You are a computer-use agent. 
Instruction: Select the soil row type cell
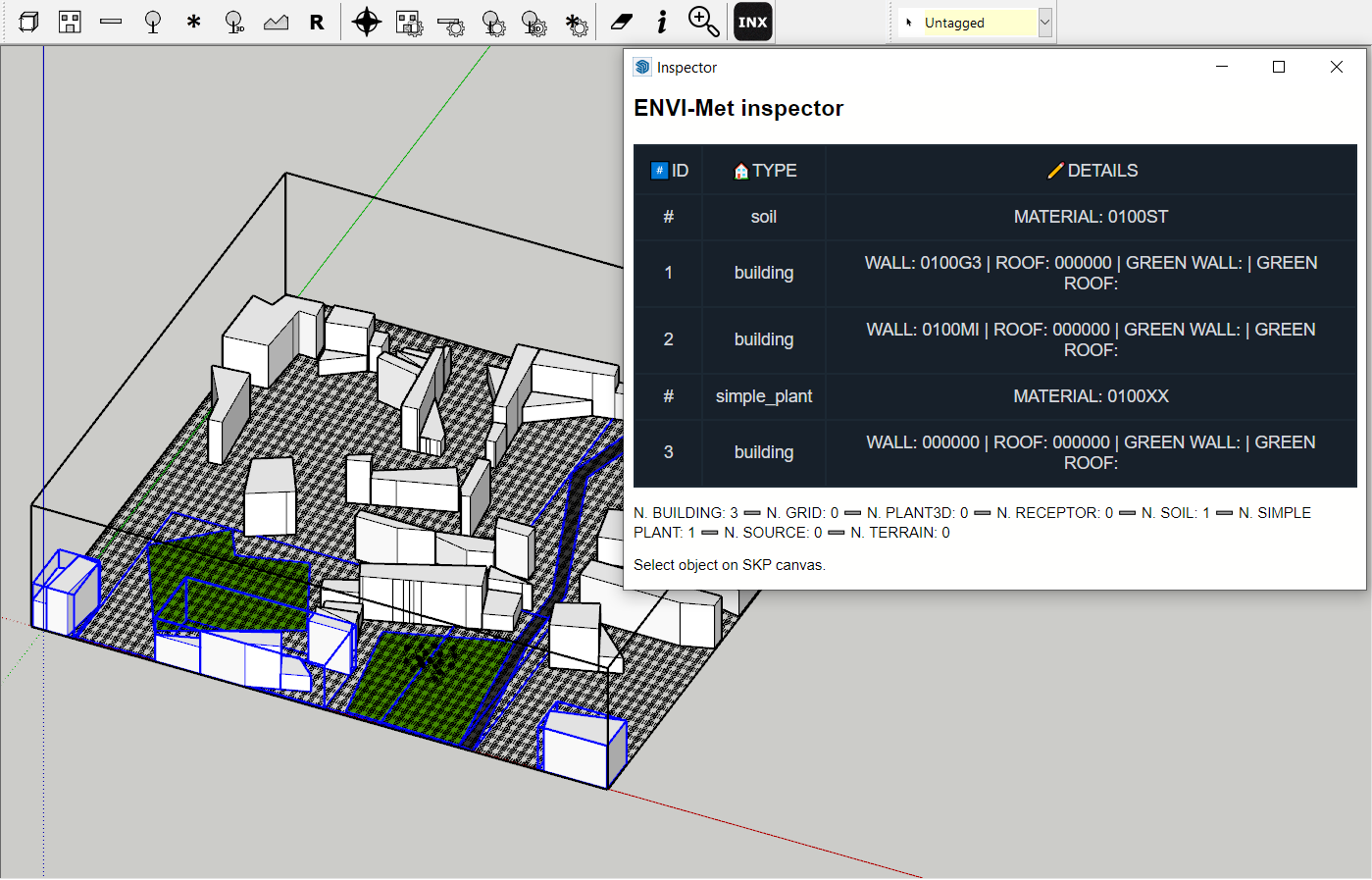pos(764,217)
